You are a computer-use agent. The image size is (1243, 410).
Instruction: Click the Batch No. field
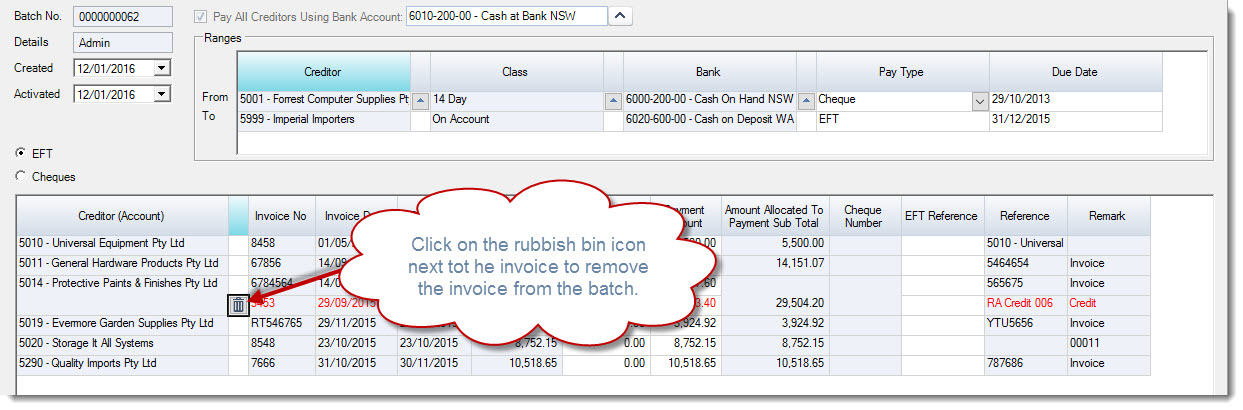point(123,17)
